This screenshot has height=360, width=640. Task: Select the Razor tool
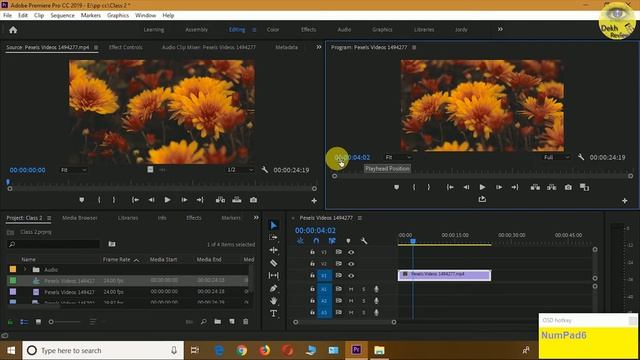coord(273,263)
